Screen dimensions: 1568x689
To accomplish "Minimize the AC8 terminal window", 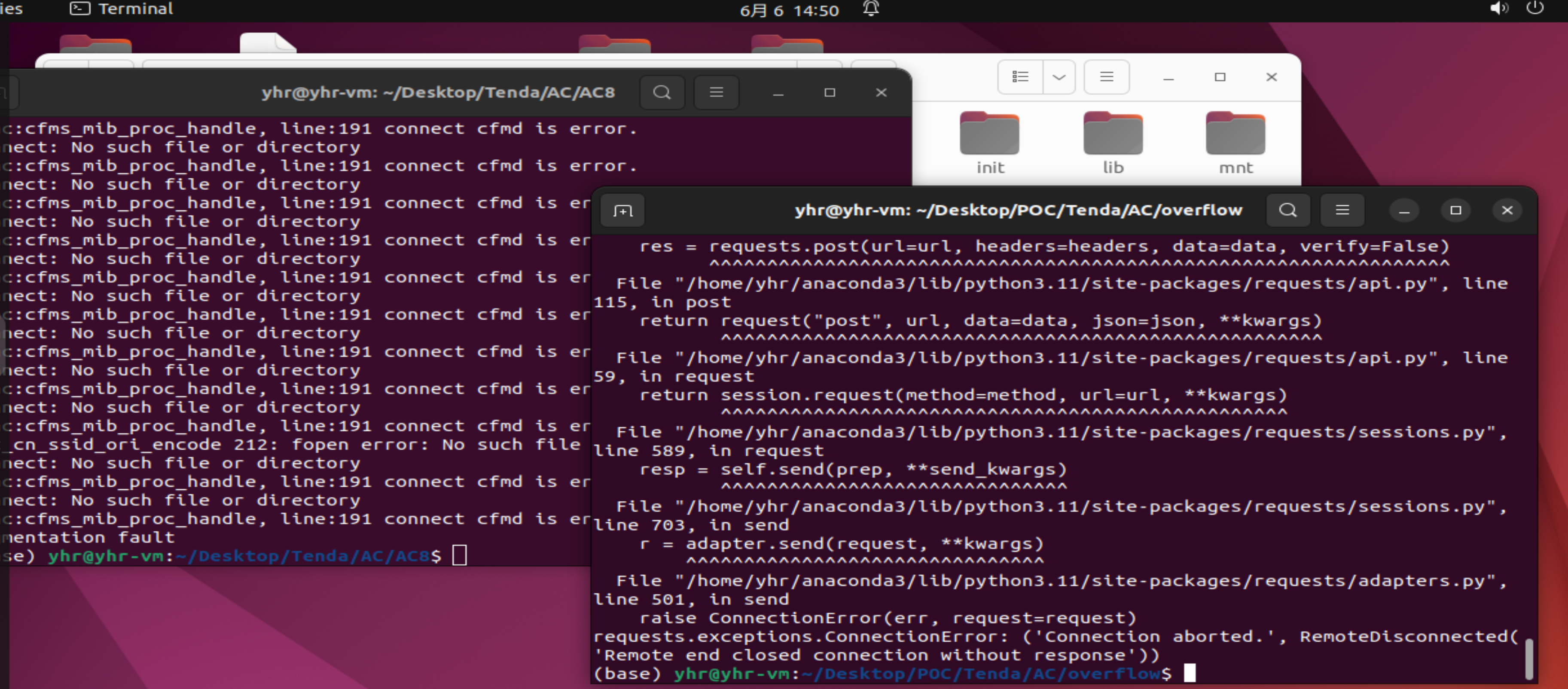I will 778,93.
